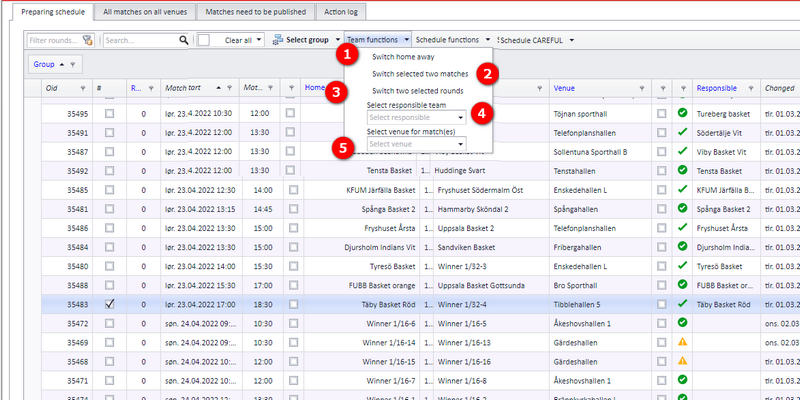This screenshot has height=400, width=800.
Task: Click green checkmark status for match 35487
Action: pos(682,152)
